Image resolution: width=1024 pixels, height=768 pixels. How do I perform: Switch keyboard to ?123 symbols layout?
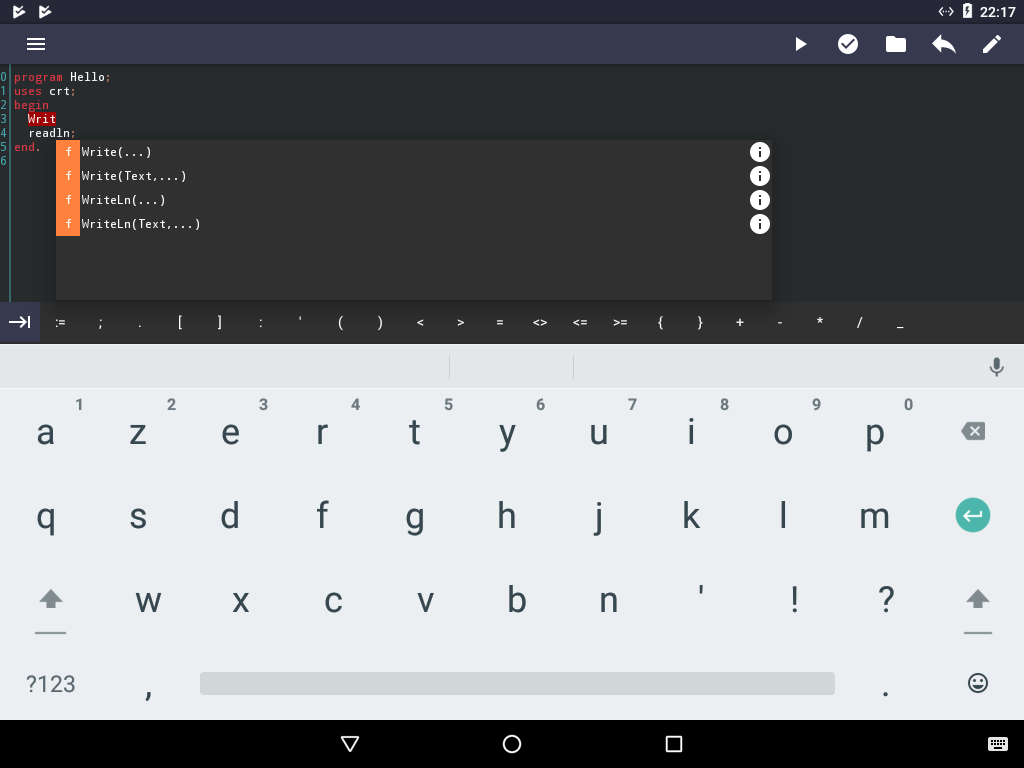[50, 684]
